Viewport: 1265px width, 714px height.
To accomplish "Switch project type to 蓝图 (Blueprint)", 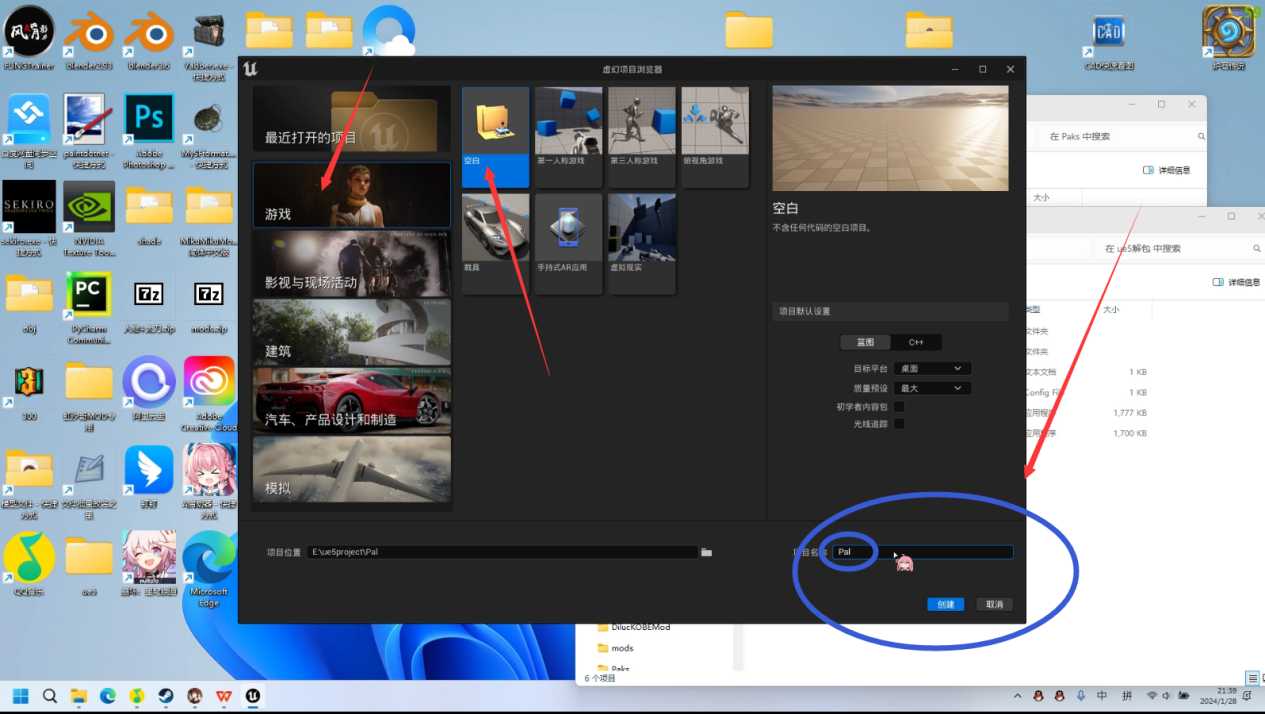I will tap(865, 342).
